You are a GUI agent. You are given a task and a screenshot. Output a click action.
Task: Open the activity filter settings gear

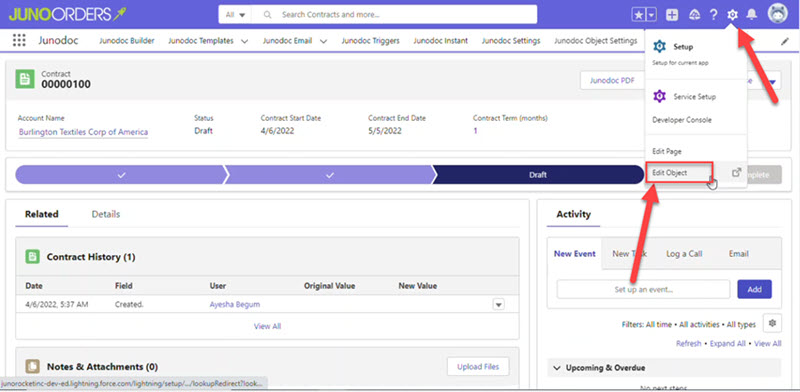tap(772, 324)
